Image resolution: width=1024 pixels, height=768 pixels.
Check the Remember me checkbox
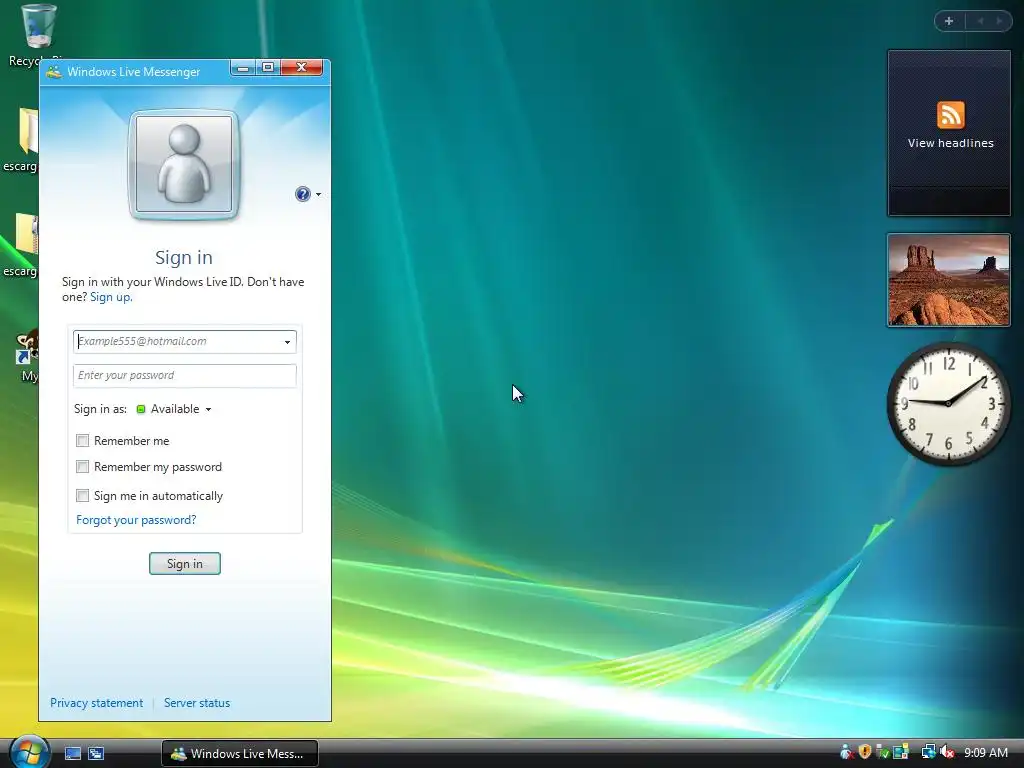(82, 441)
